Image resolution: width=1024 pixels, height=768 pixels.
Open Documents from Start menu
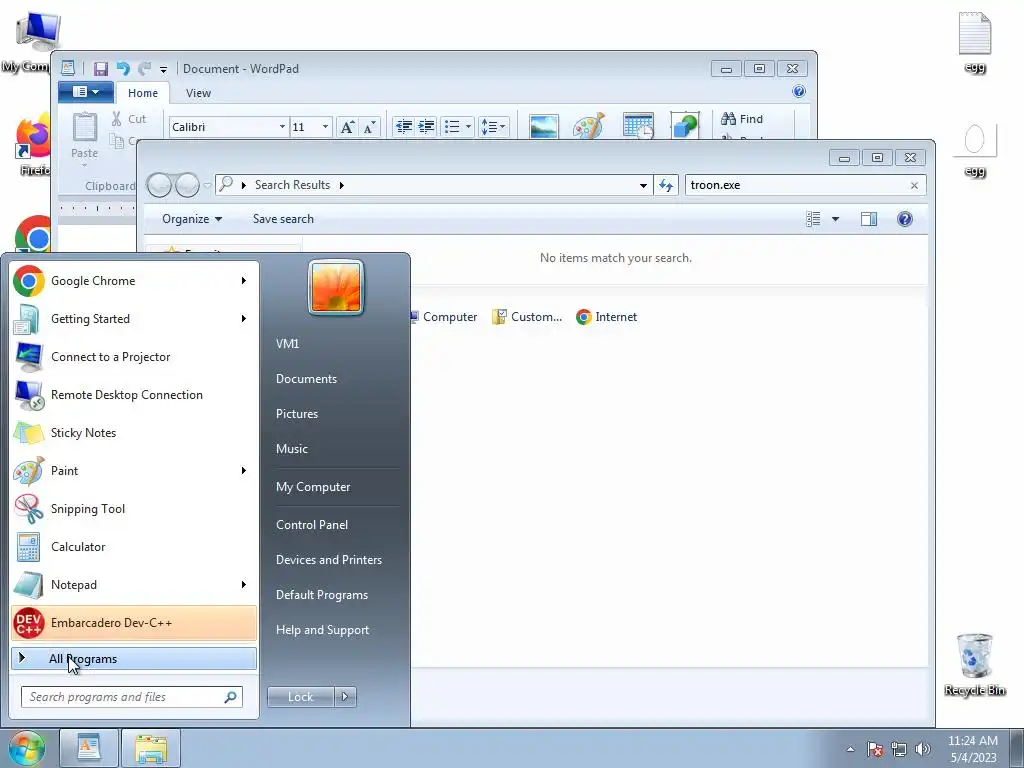pos(306,379)
